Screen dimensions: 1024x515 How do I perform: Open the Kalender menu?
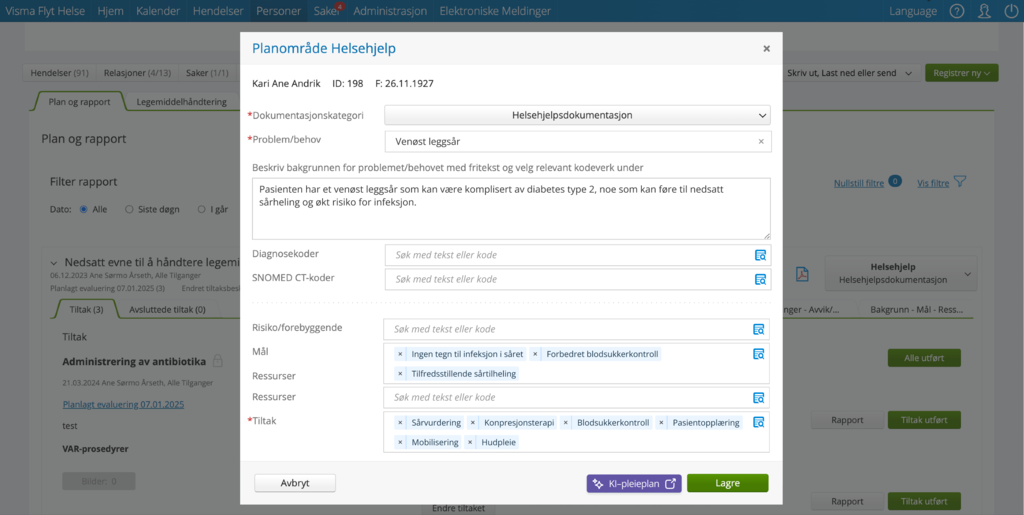[x=158, y=11]
